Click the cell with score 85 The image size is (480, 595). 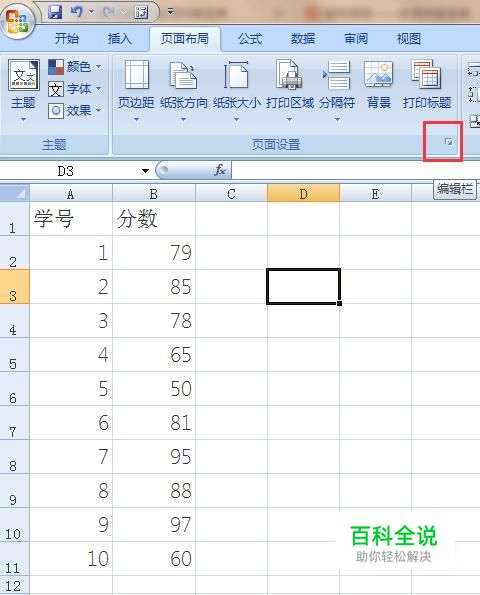pos(154,287)
